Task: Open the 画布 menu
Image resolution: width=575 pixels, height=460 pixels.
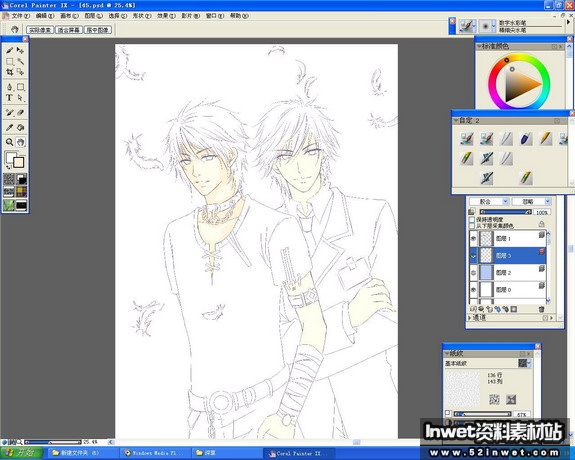Action: [x=69, y=16]
